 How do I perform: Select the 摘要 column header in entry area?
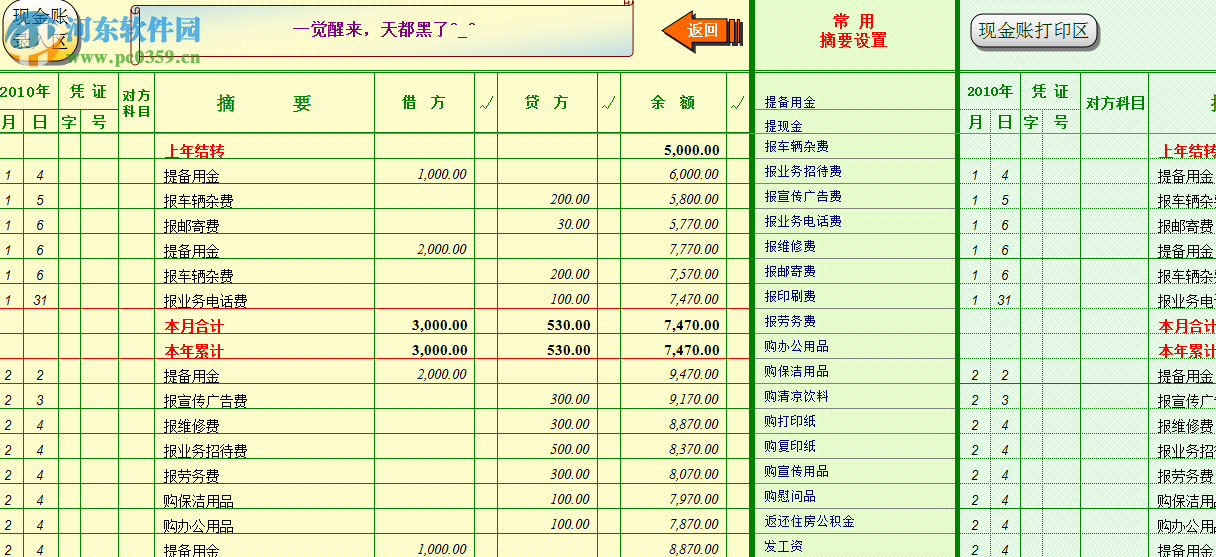coord(264,103)
